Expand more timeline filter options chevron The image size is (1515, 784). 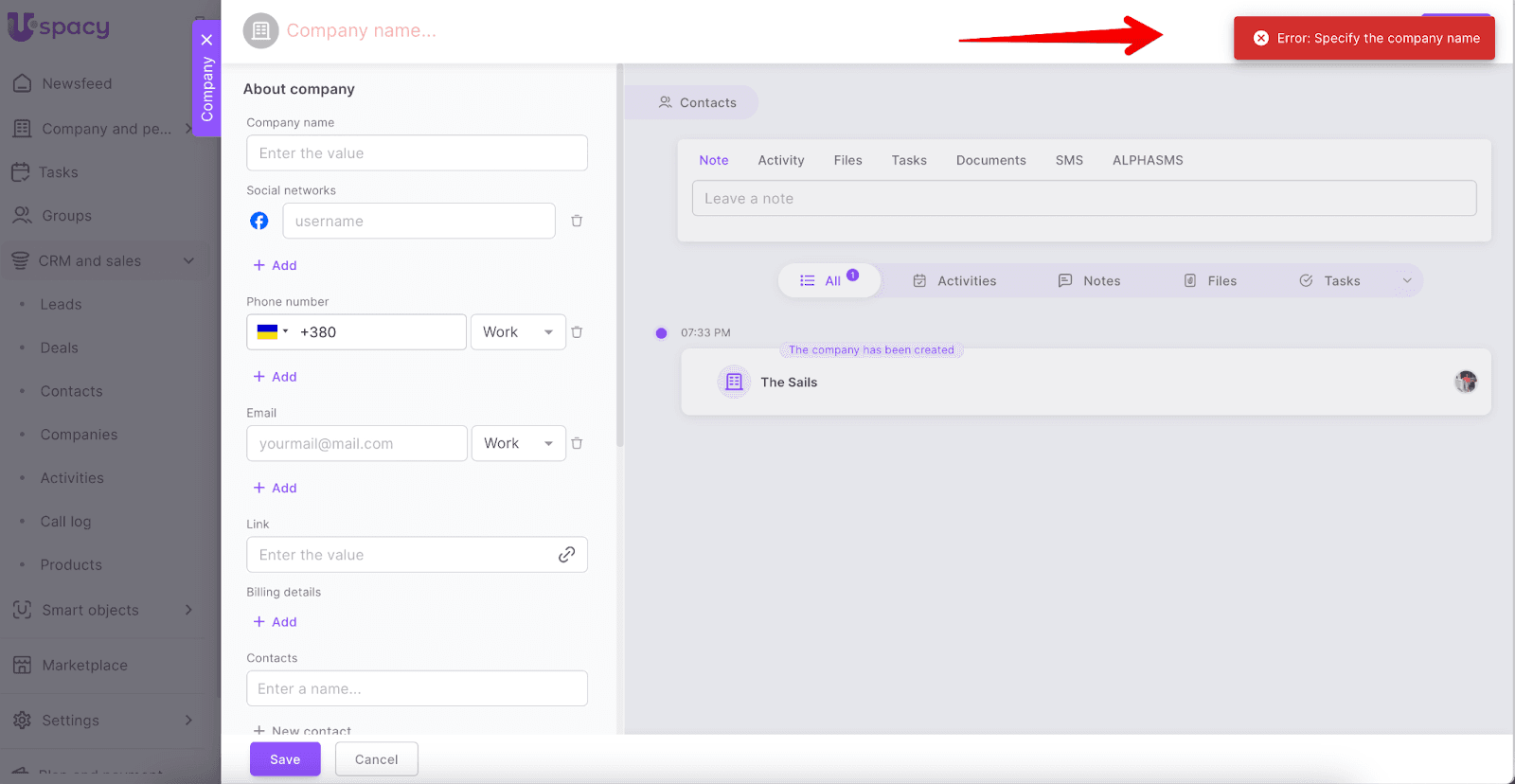[1407, 281]
